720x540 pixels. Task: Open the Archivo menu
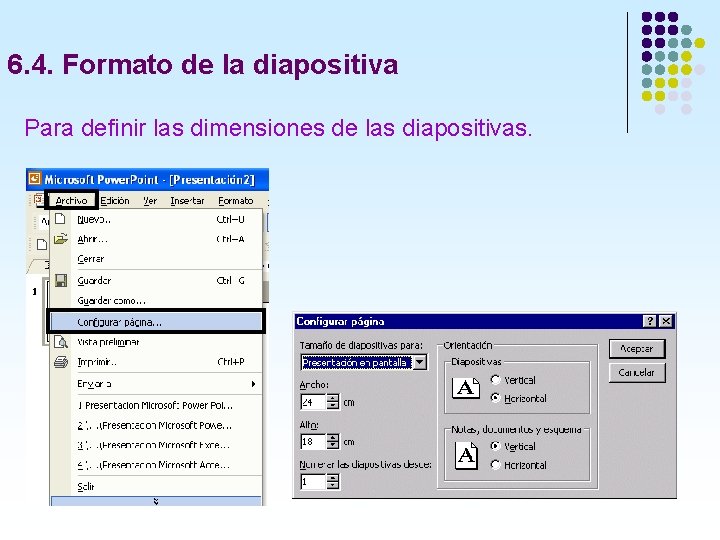[x=71, y=201]
